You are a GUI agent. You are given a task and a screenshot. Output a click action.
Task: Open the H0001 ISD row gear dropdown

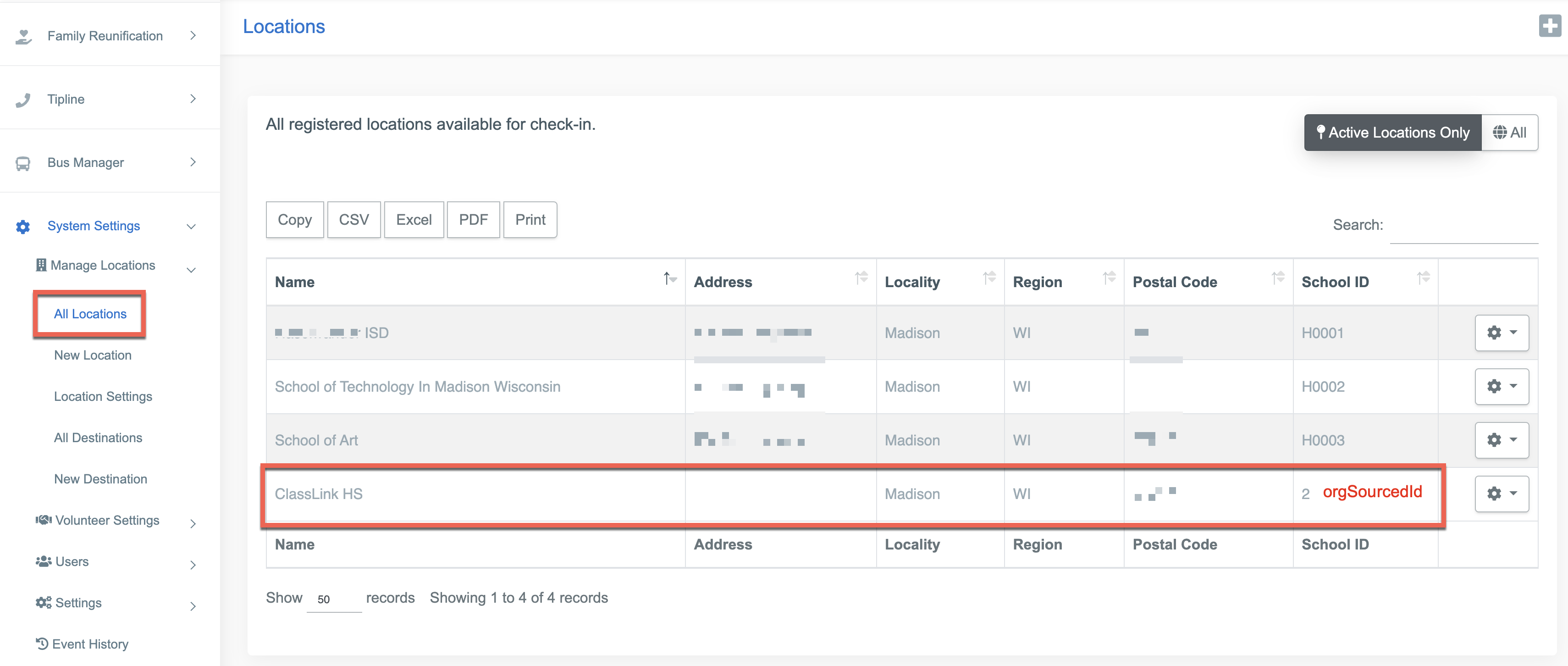point(1501,333)
